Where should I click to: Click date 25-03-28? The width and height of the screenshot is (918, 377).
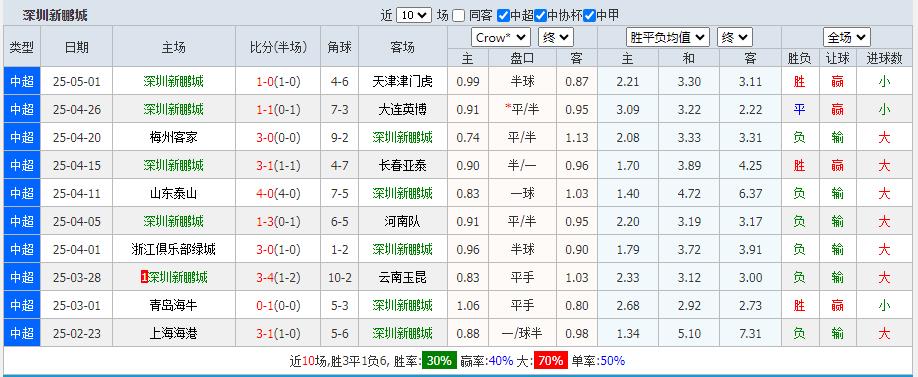pyautogui.click(x=77, y=277)
